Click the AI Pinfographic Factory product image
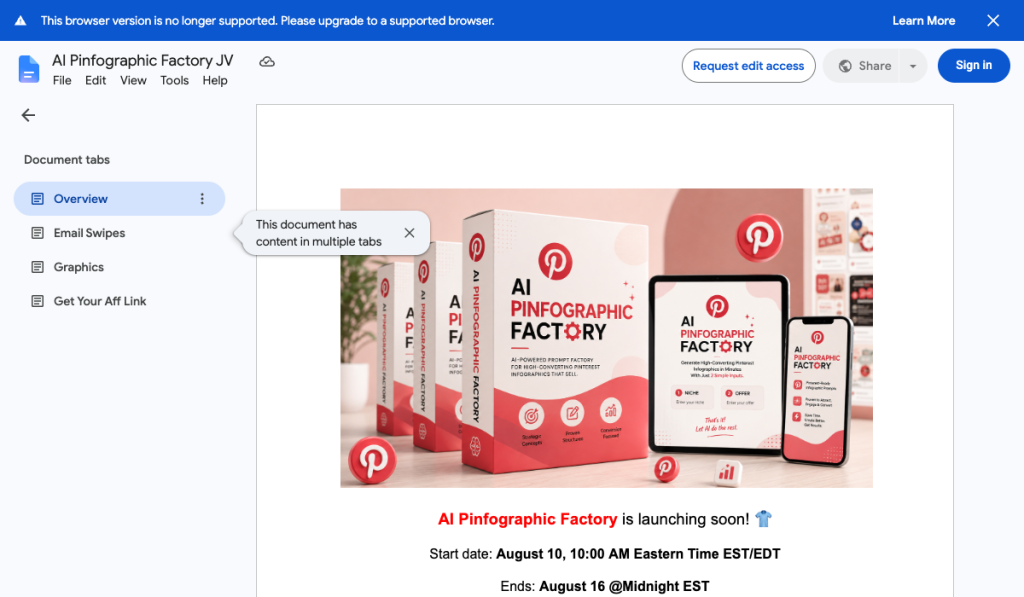The image size is (1024, 597). (606, 338)
